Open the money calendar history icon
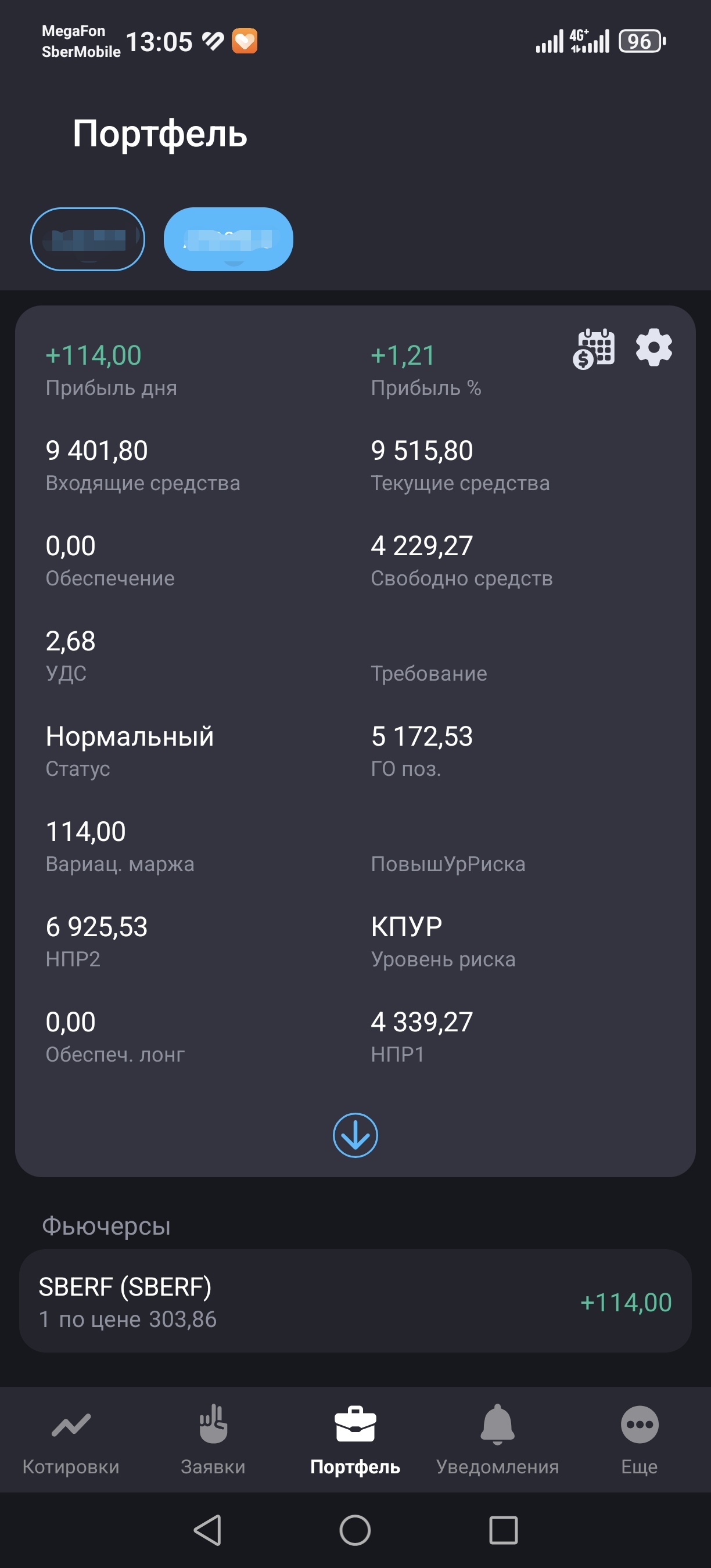The width and height of the screenshot is (711, 1568). [x=594, y=348]
